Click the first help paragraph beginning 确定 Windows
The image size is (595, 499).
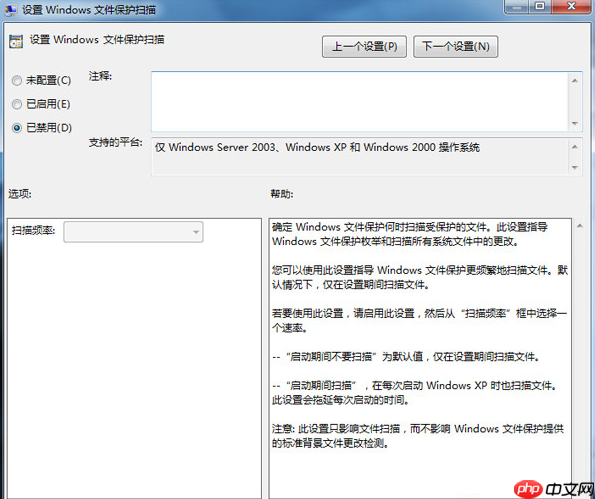click(x=409, y=234)
